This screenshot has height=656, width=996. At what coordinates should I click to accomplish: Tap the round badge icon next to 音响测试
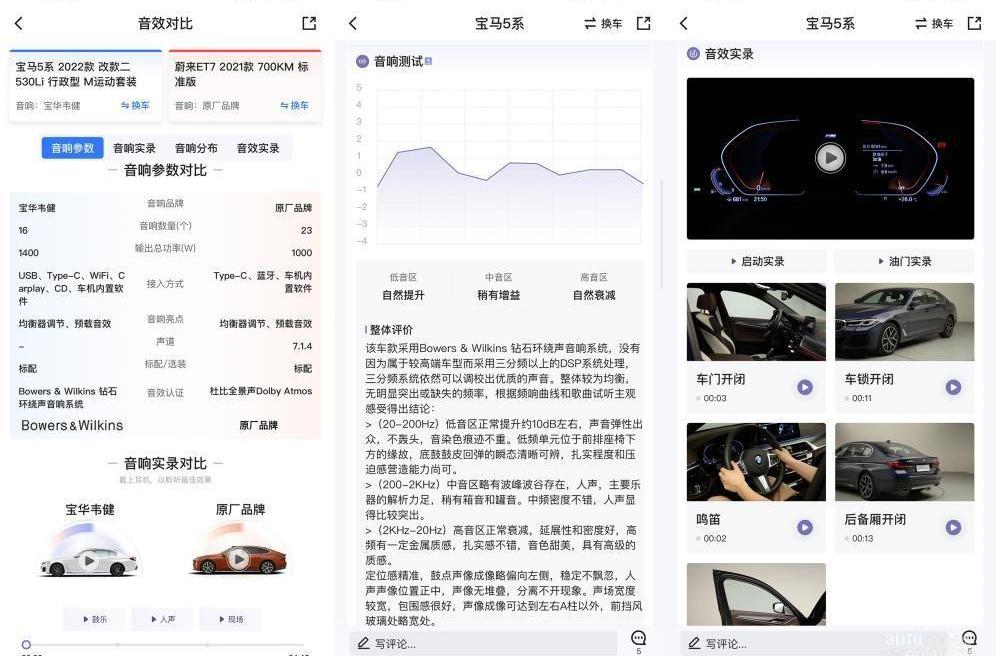pos(360,62)
